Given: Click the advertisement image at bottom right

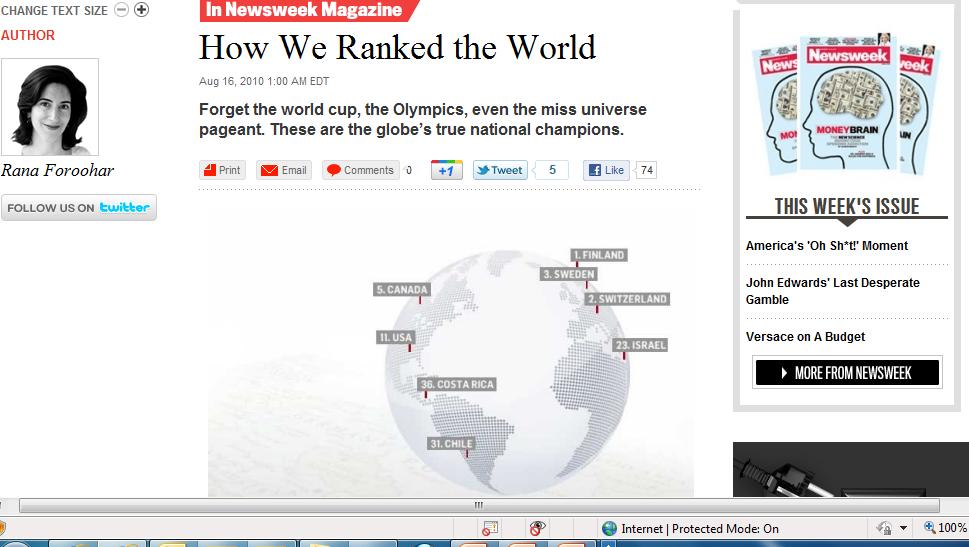Looking at the screenshot, I should pyautogui.click(x=851, y=469).
